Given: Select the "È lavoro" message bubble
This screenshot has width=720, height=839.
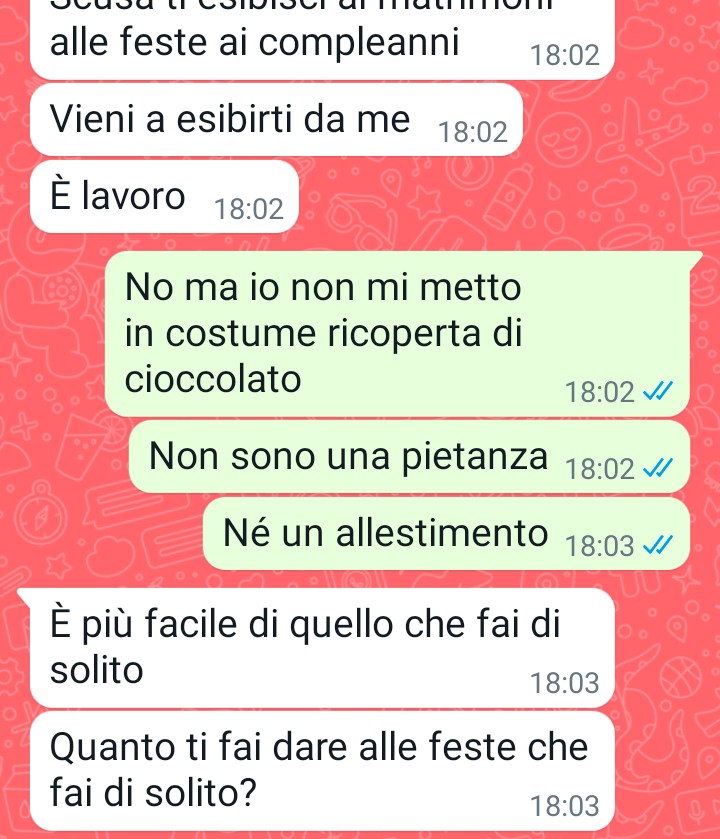Looking at the screenshot, I should (164, 196).
